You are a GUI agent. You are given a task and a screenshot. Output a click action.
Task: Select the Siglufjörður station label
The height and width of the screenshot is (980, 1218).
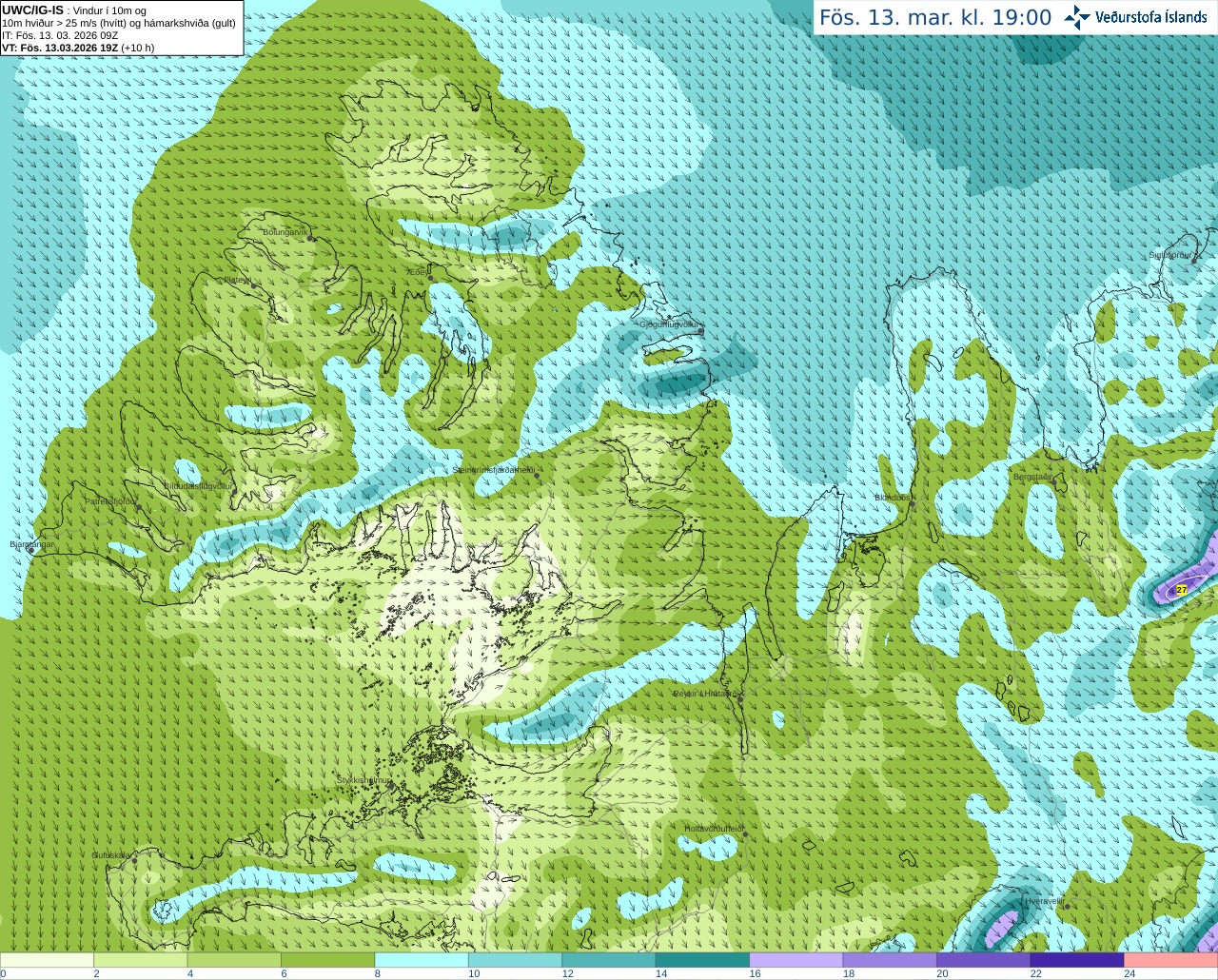pyautogui.click(x=1171, y=255)
